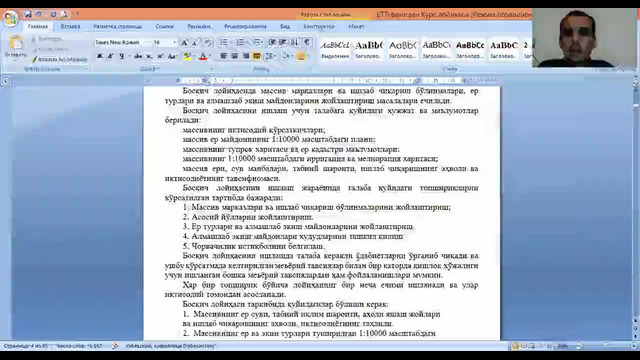
Task: Align text left
Action: (223, 56)
